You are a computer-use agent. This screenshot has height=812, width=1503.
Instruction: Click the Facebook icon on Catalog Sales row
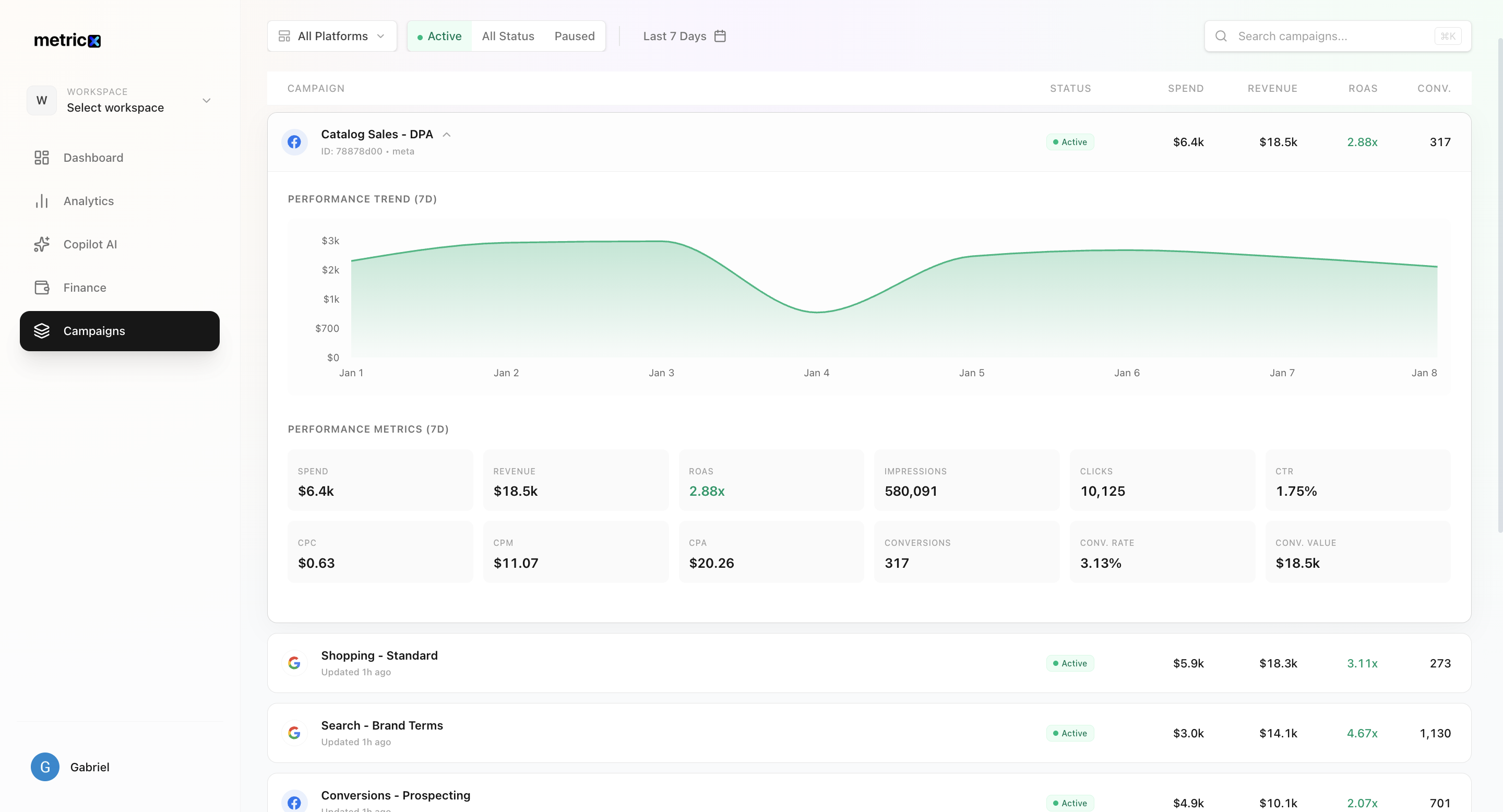(x=295, y=142)
